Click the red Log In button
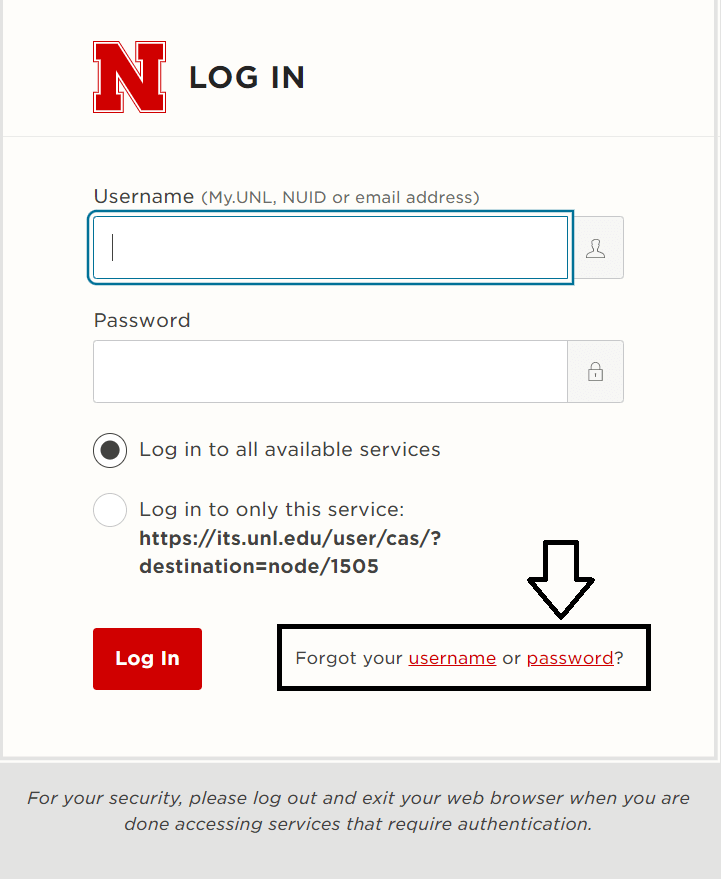Screen dimensions: 721x879 coord(147,659)
